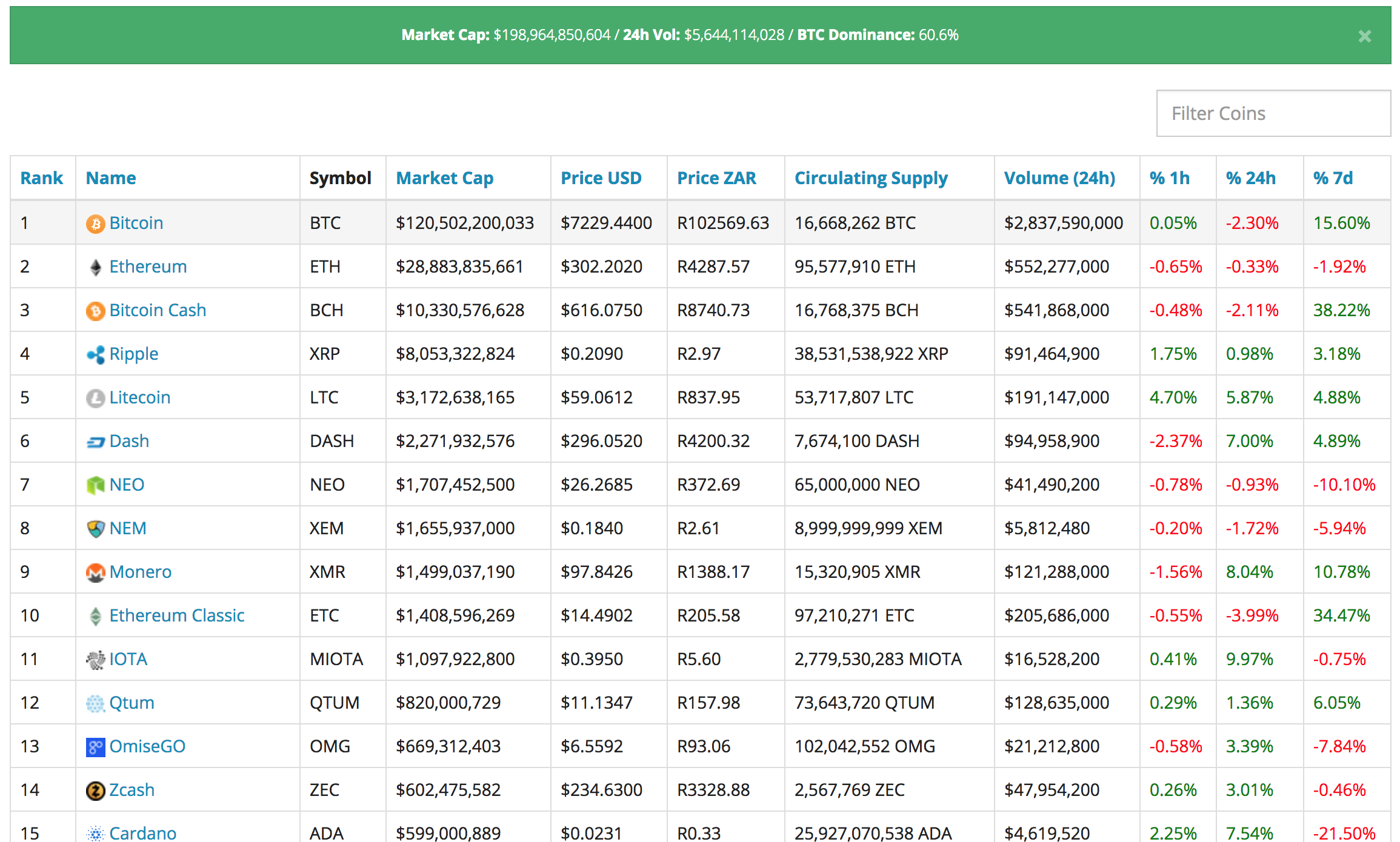Click the Ripple coin logo
The height and width of the screenshot is (842, 1400).
tap(95, 353)
